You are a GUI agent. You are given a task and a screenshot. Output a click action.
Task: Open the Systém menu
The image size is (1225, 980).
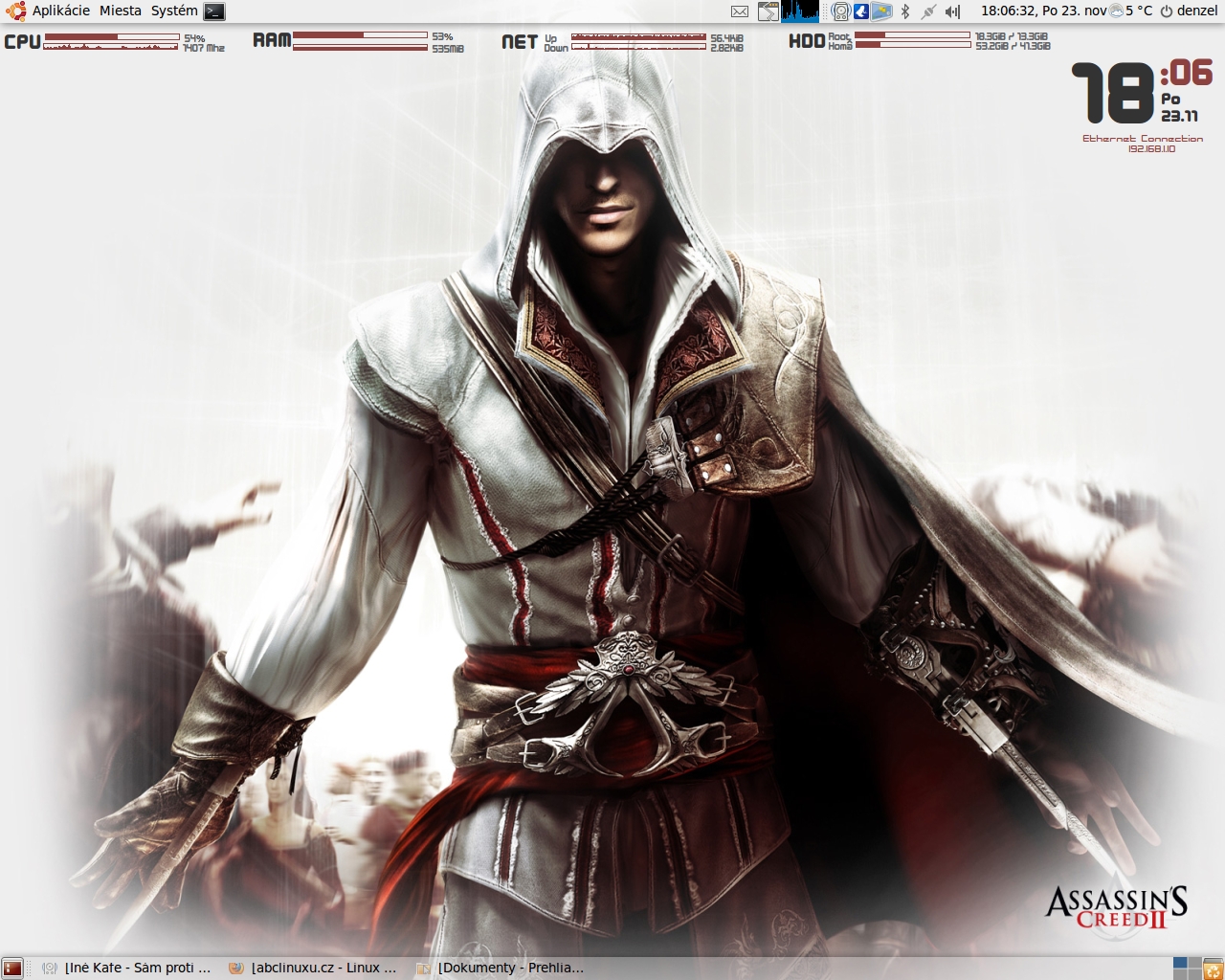pos(174,11)
